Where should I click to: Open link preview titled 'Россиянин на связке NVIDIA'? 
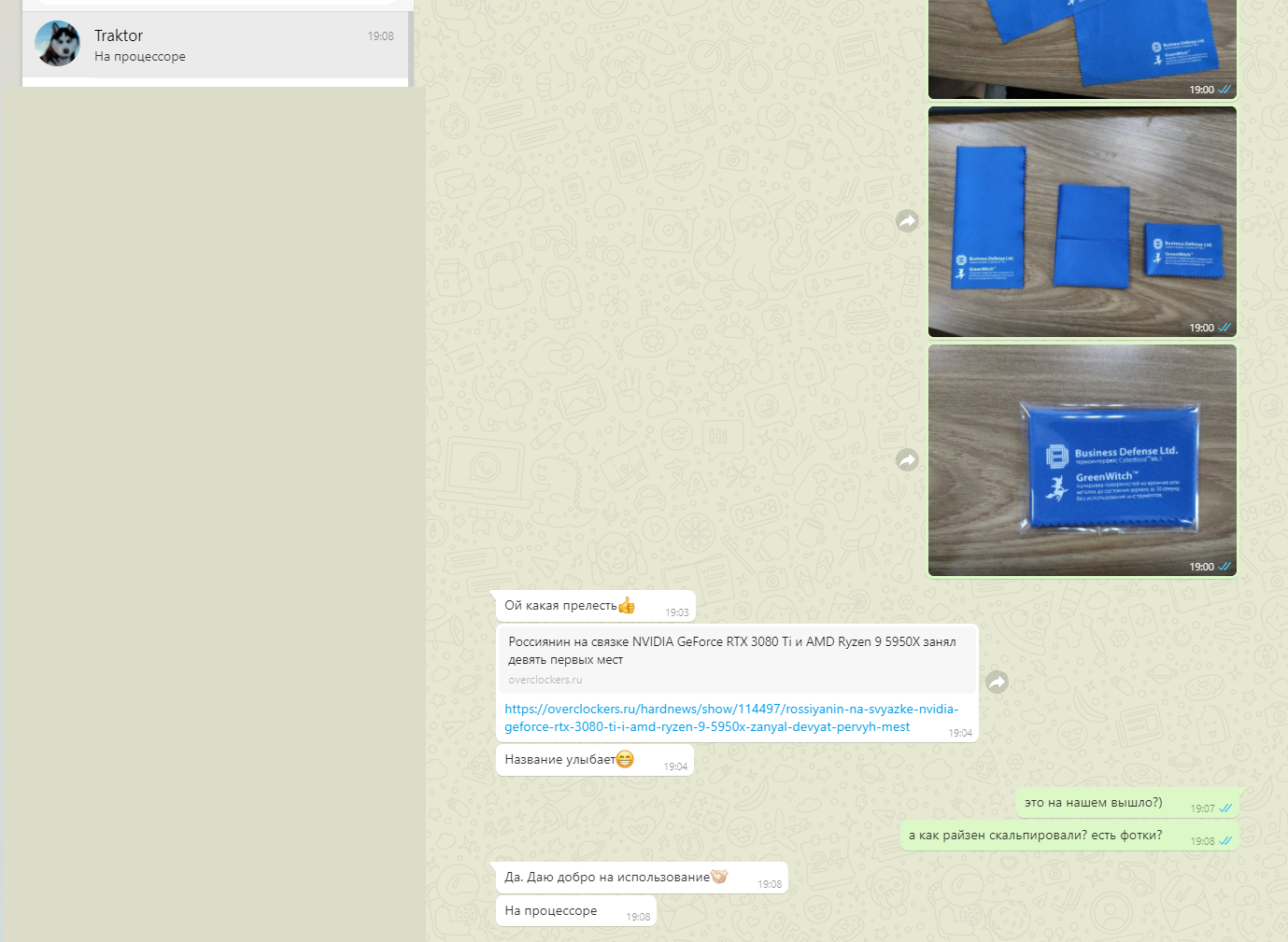pos(737,660)
